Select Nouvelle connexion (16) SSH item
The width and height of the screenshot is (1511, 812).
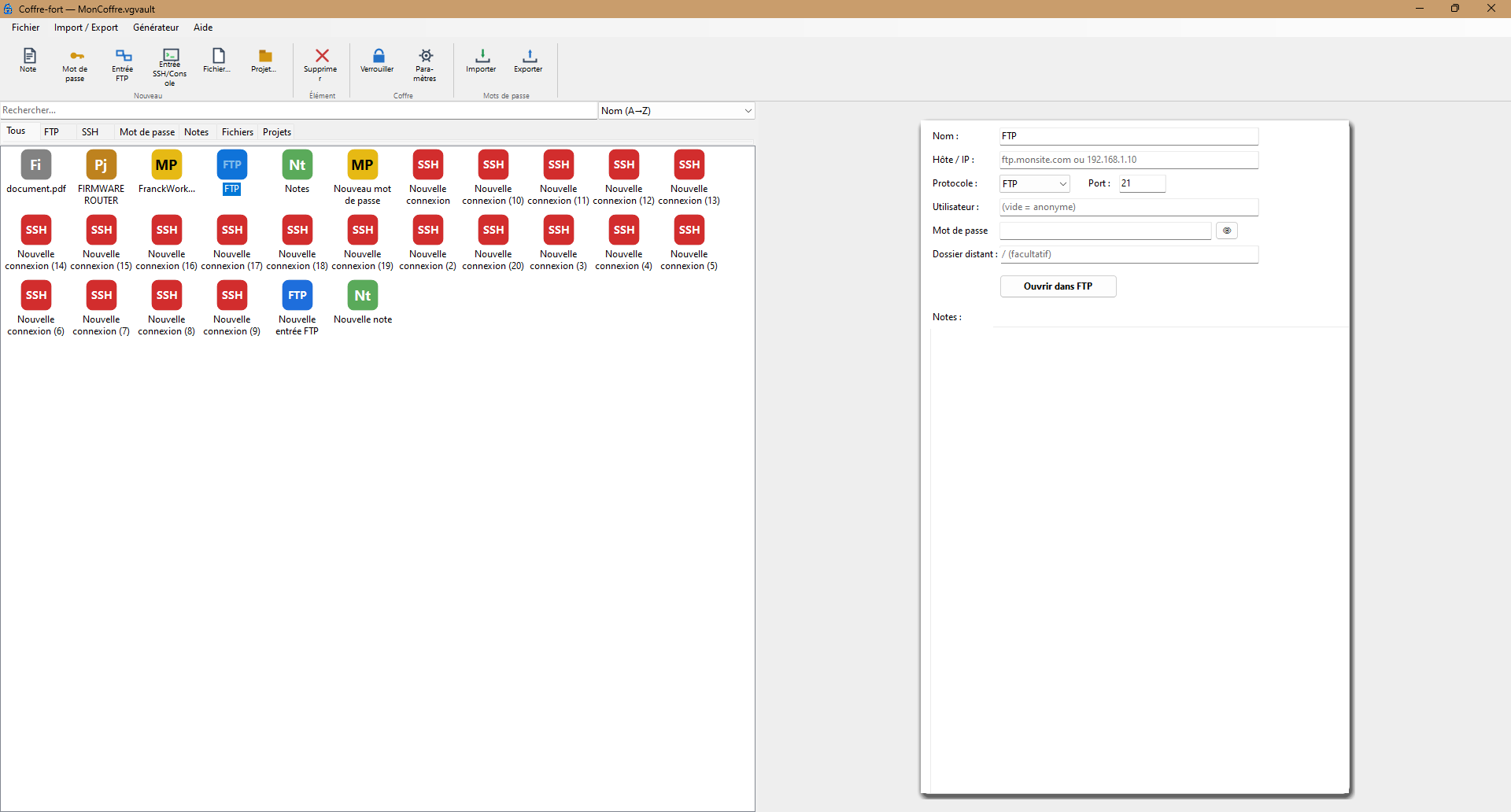coord(167,243)
